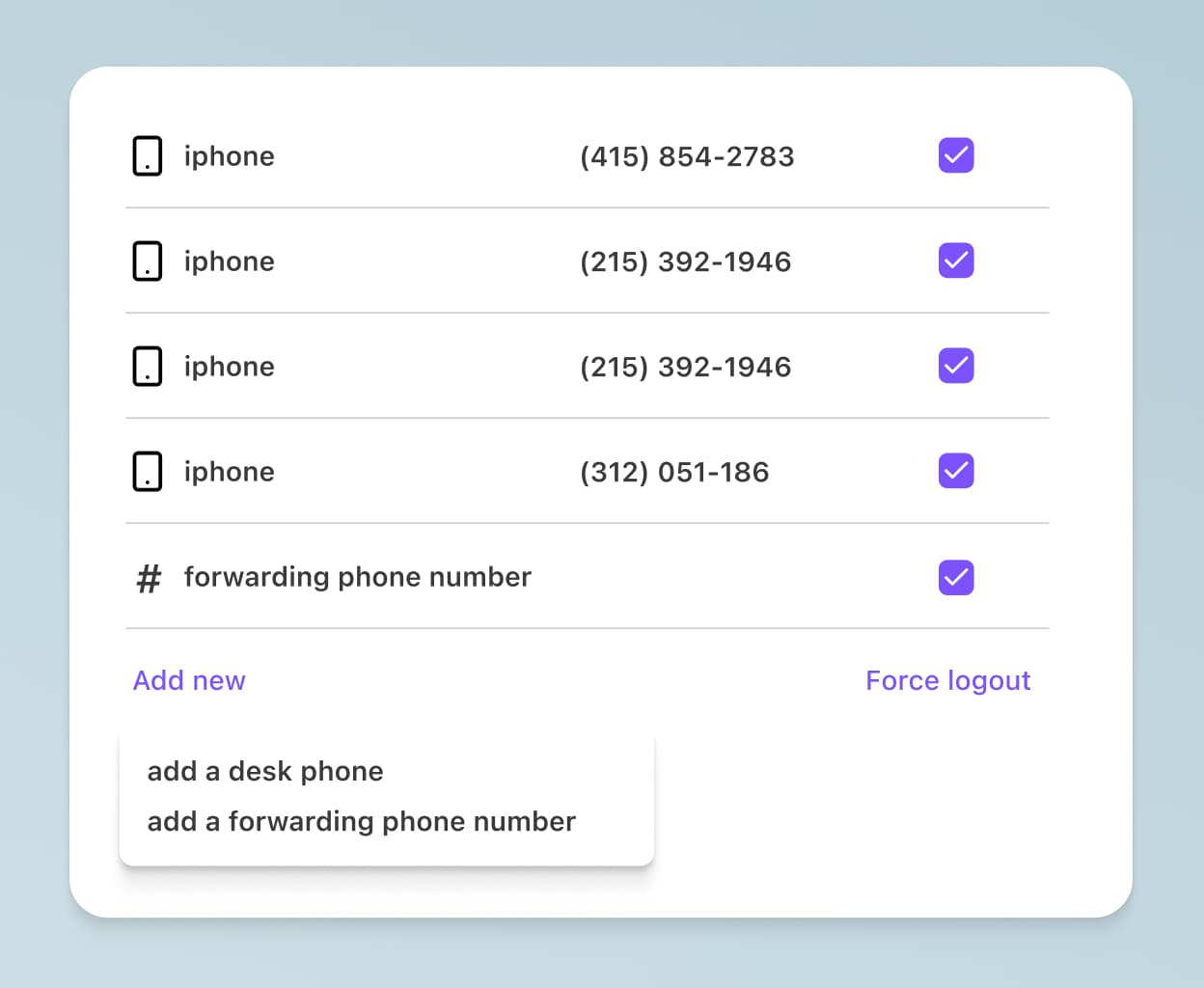The image size is (1204, 988).
Task: Click the phone icon in the (312) 051-186 row
Action: tap(148, 472)
